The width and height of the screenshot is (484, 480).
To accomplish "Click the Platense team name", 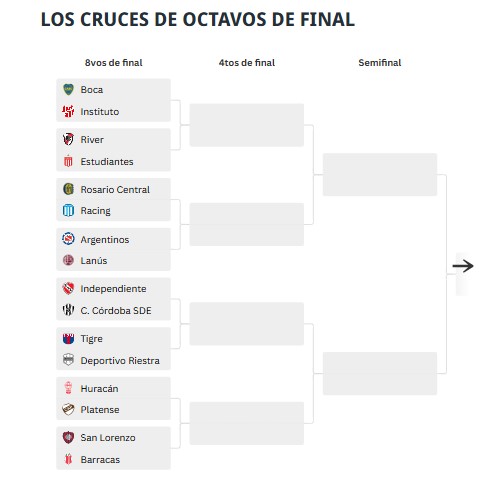I will 100,410.
